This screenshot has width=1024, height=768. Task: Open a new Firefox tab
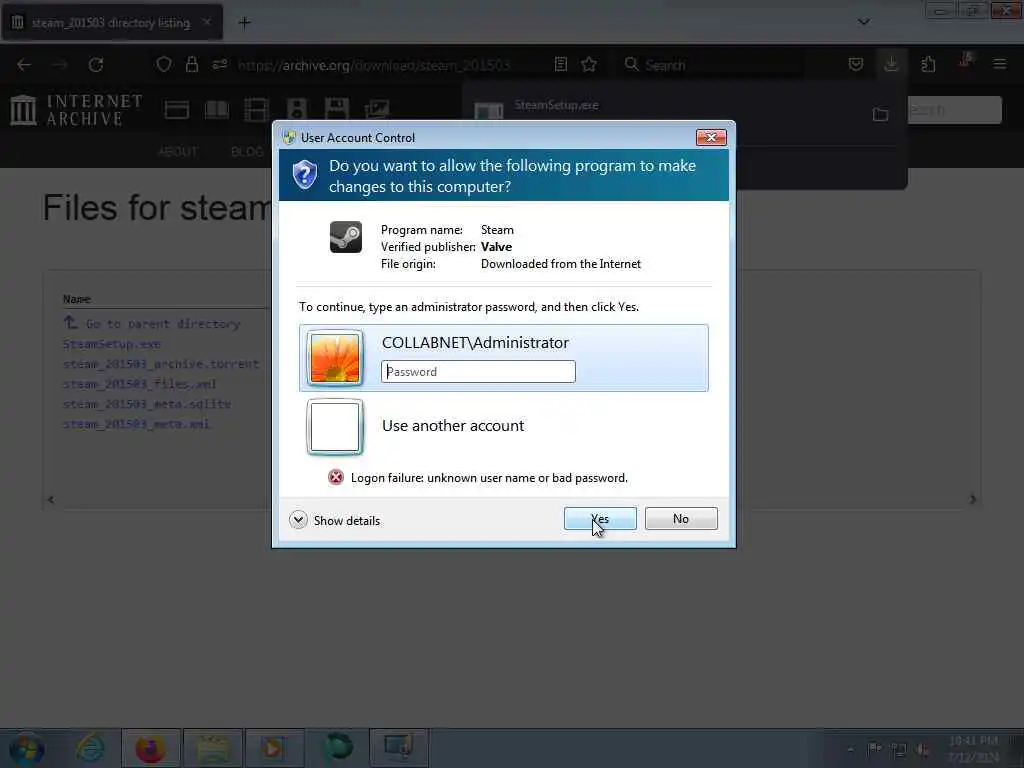(x=244, y=23)
